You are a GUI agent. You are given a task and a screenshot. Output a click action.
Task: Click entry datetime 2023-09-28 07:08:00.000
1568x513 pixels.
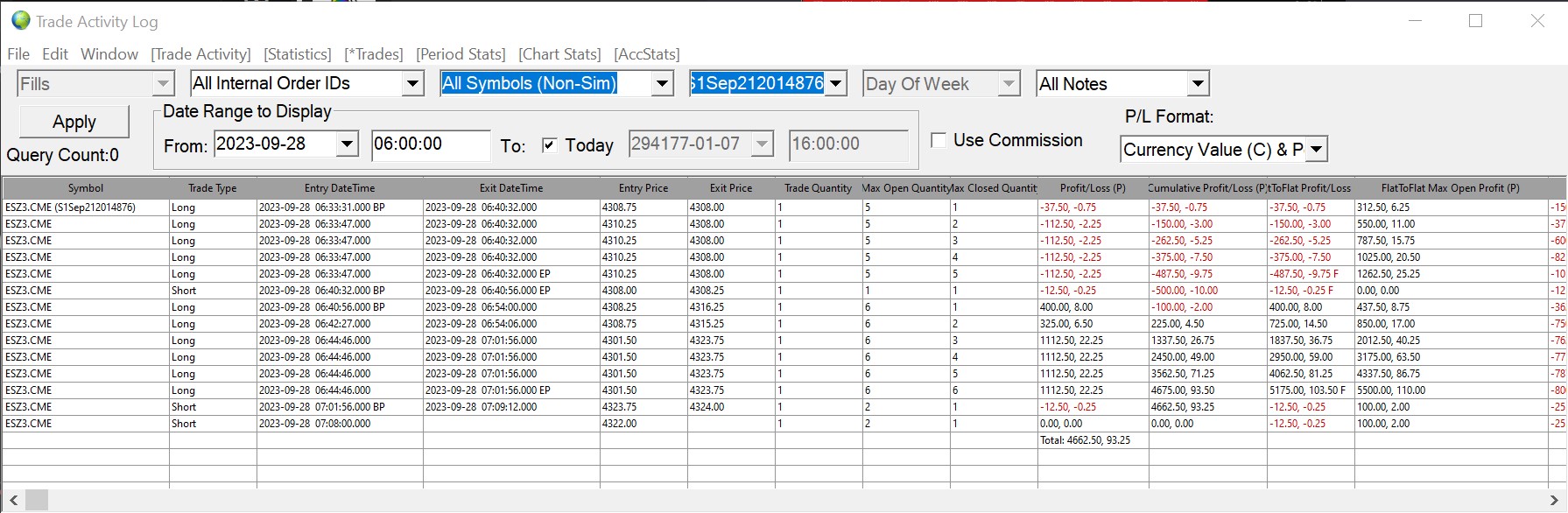coord(340,424)
